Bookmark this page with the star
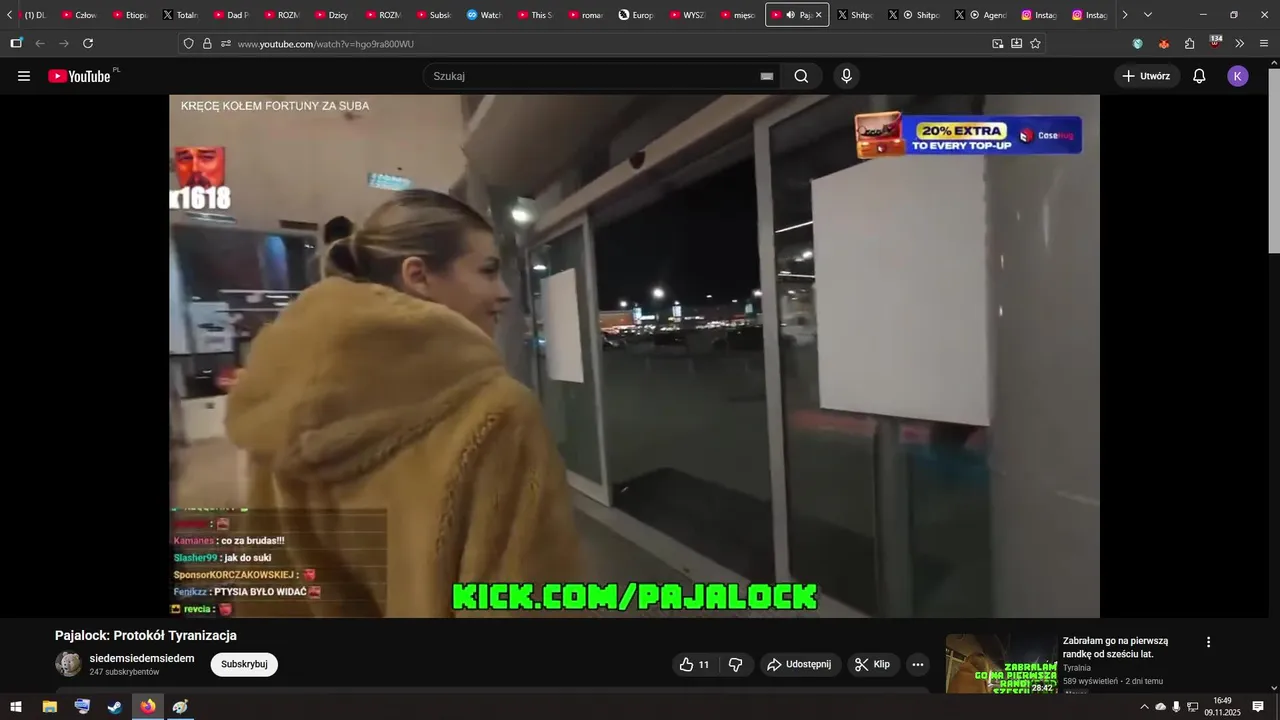The height and width of the screenshot is (720, 1280). tap(1035, 44)
